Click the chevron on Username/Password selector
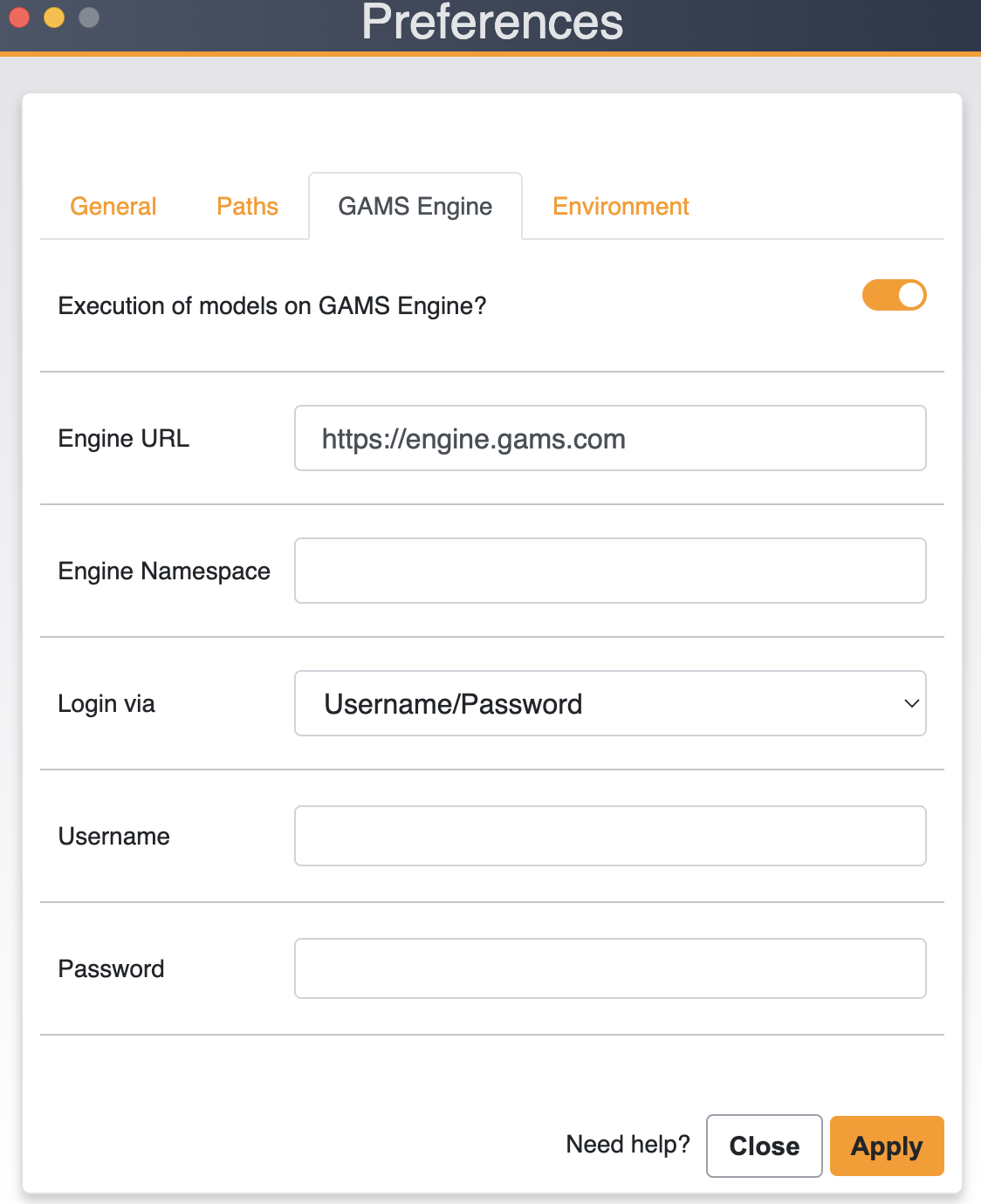Image resolution: width=981 pixels, height=1204 pixels. (x=910, y=703)
